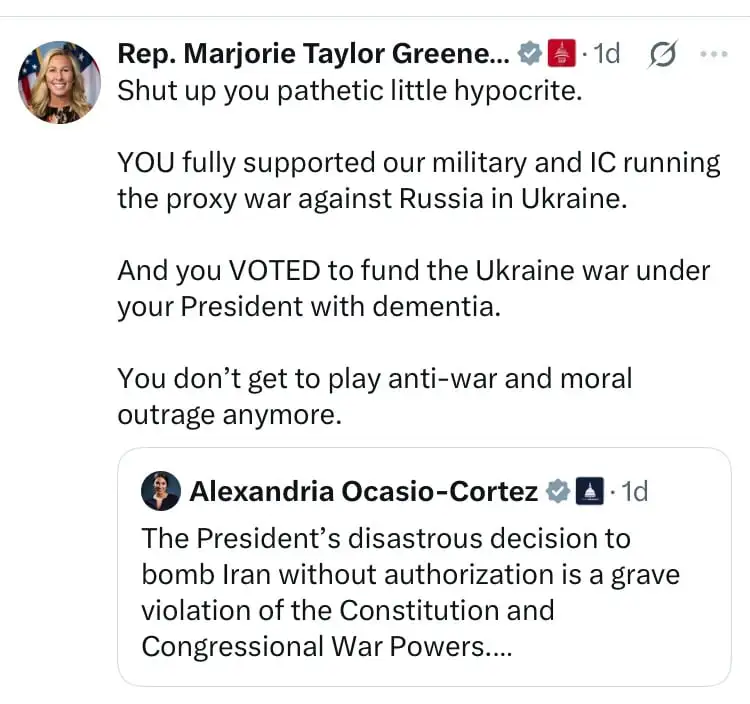This screenshot has height=704, width=750.
Task: Click the dark blue Capitol badge in quoted post
Action: [591, 491]
